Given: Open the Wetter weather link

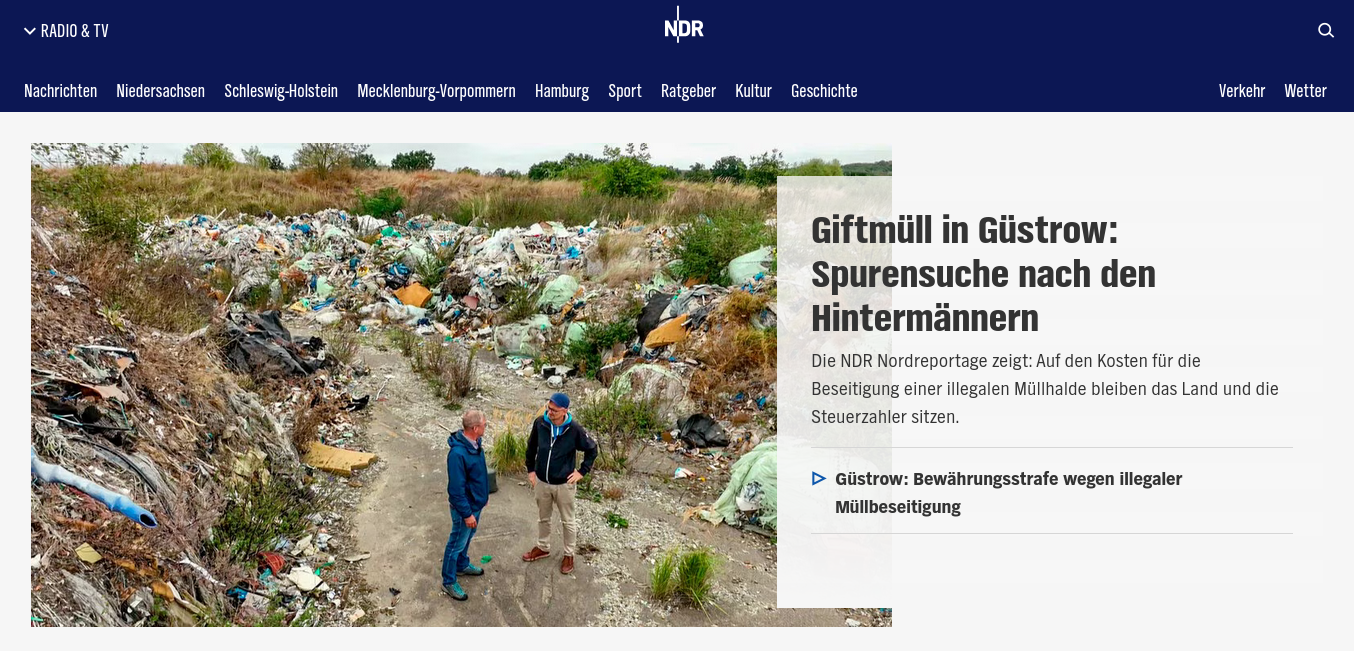Looking at the screenshot, I should click(x=1306, y=91).
